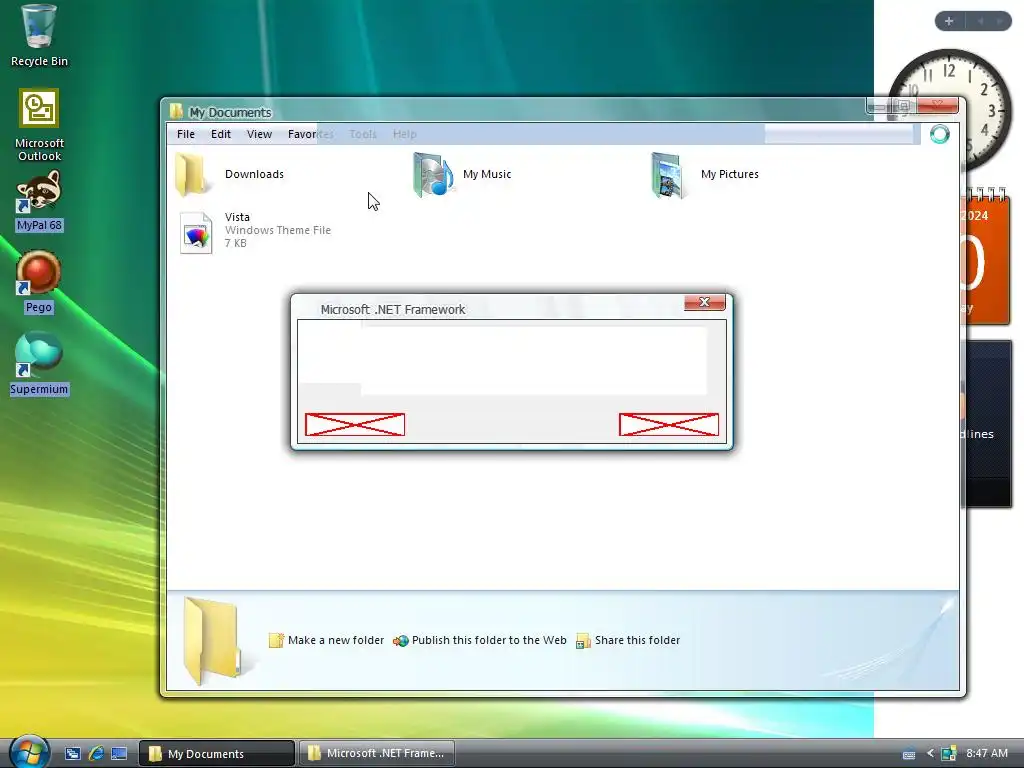Screen dimensions: 1024x768
Task: Open the Tools menu
Action: click(x=362, y=134)
